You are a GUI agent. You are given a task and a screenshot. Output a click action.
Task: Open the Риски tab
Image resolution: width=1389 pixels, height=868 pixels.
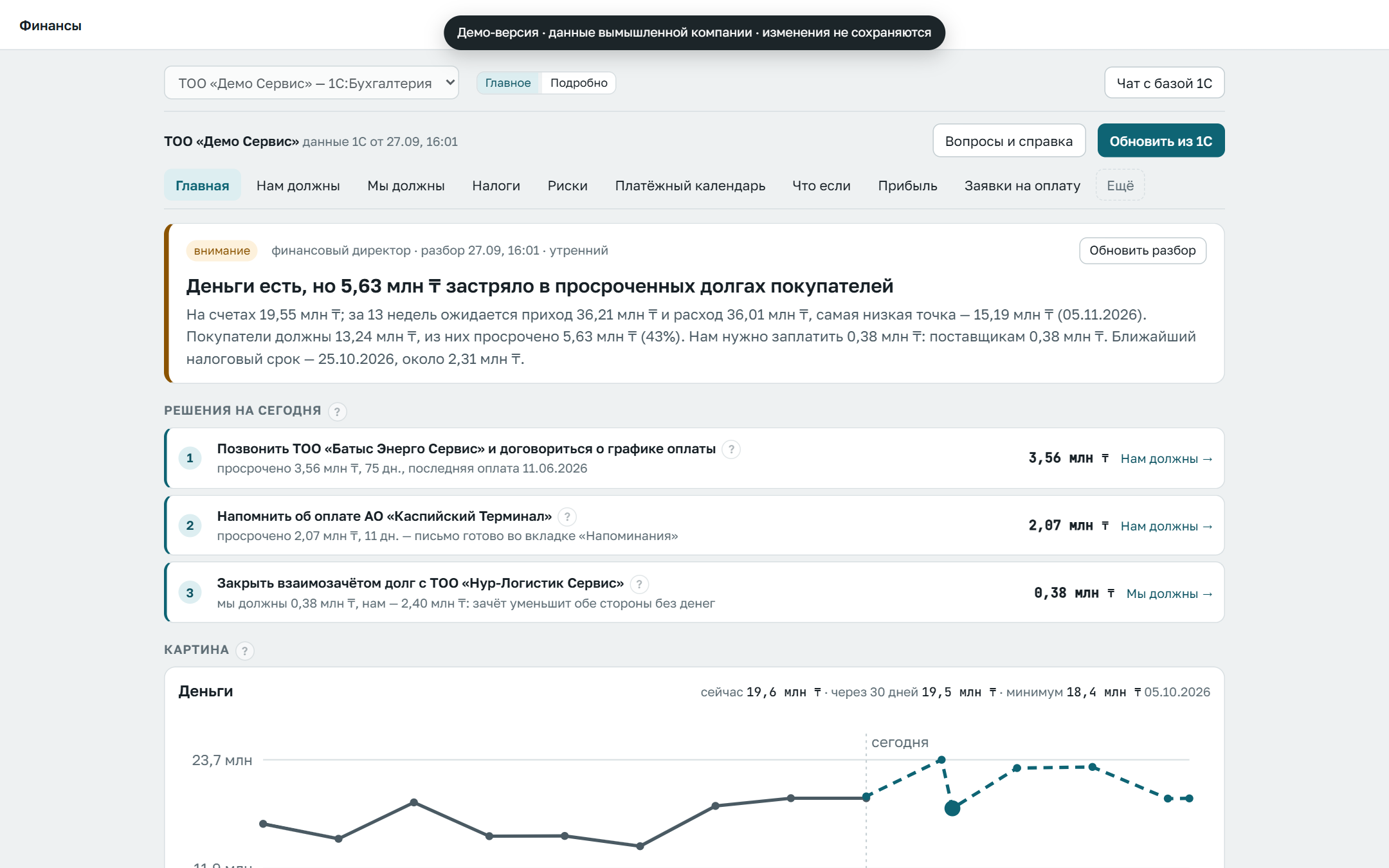[x=568, y=186]
